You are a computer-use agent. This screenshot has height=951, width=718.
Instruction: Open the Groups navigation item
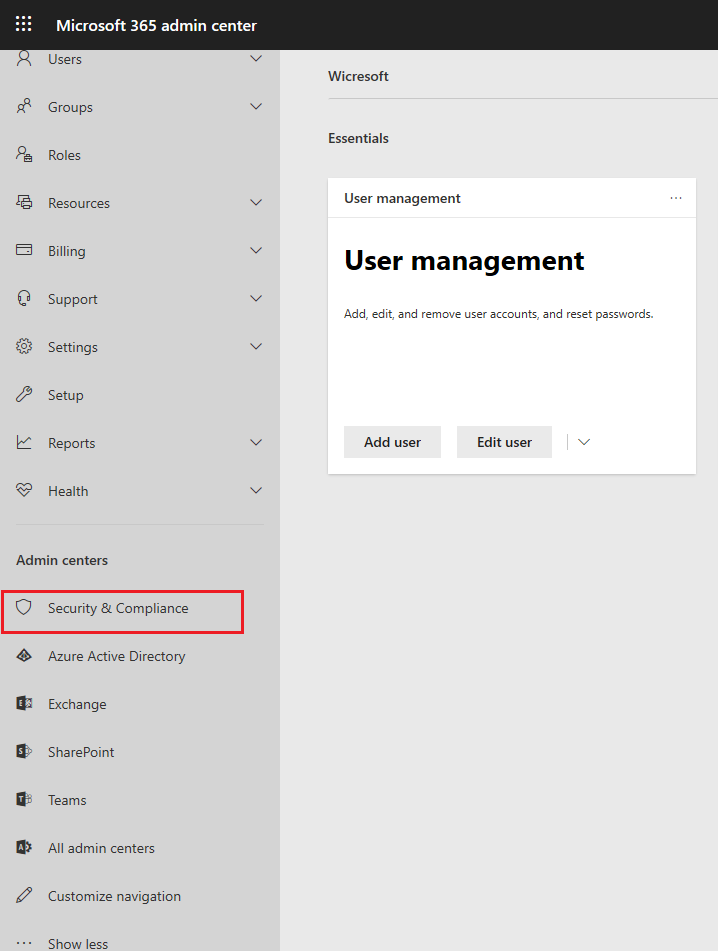(139, 107)
